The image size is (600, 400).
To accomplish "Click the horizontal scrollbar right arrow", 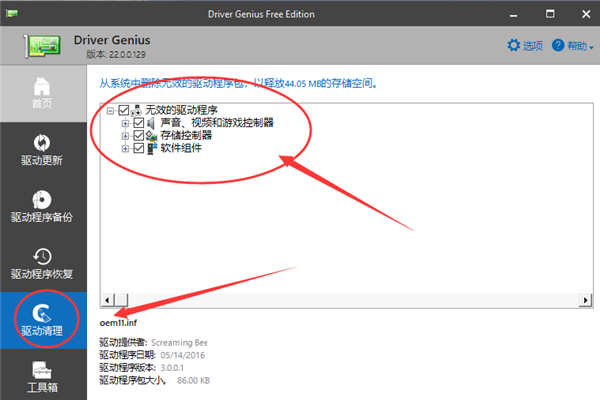I will (x=585, y=300).
